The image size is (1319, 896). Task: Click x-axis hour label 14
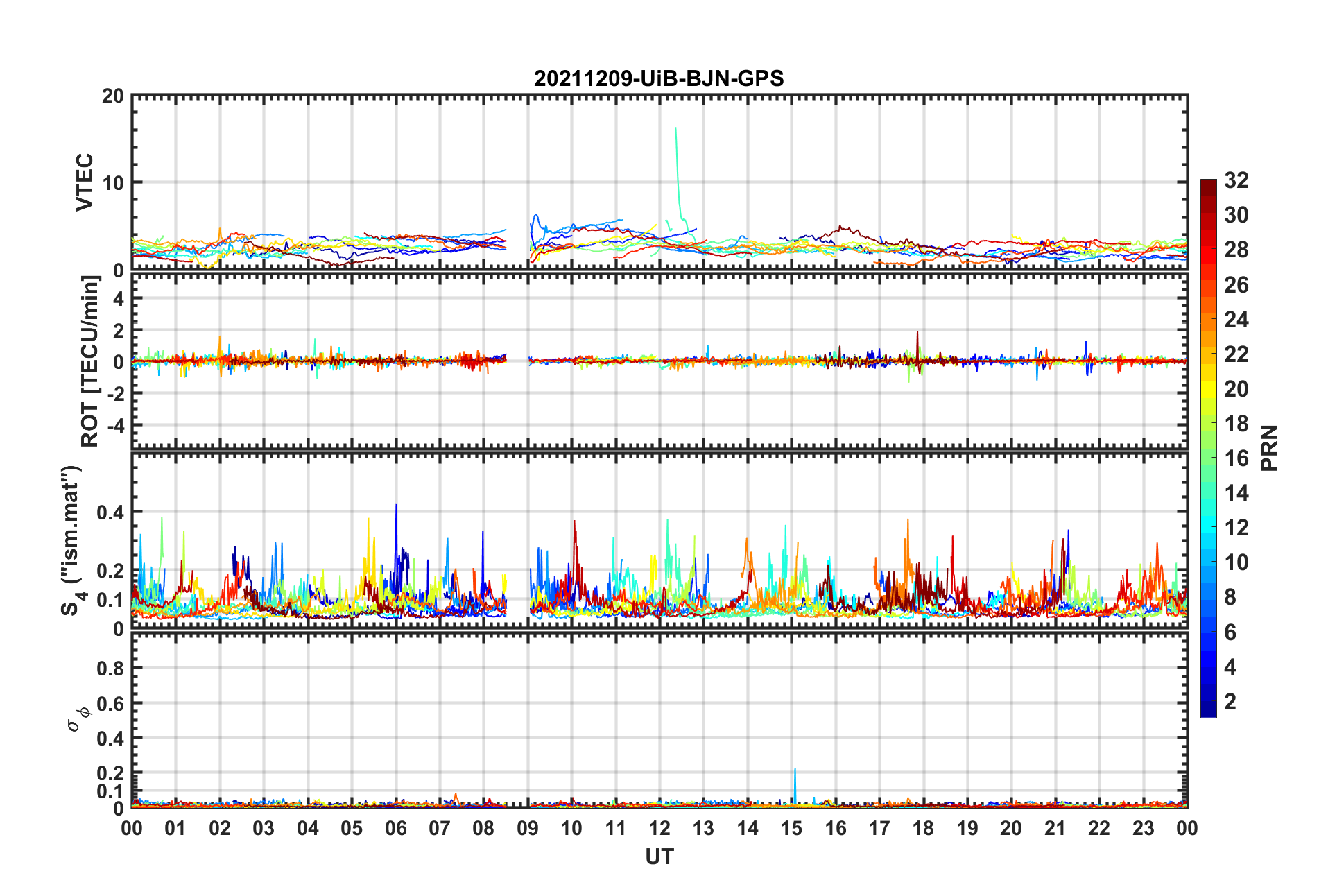pos(748,828)
